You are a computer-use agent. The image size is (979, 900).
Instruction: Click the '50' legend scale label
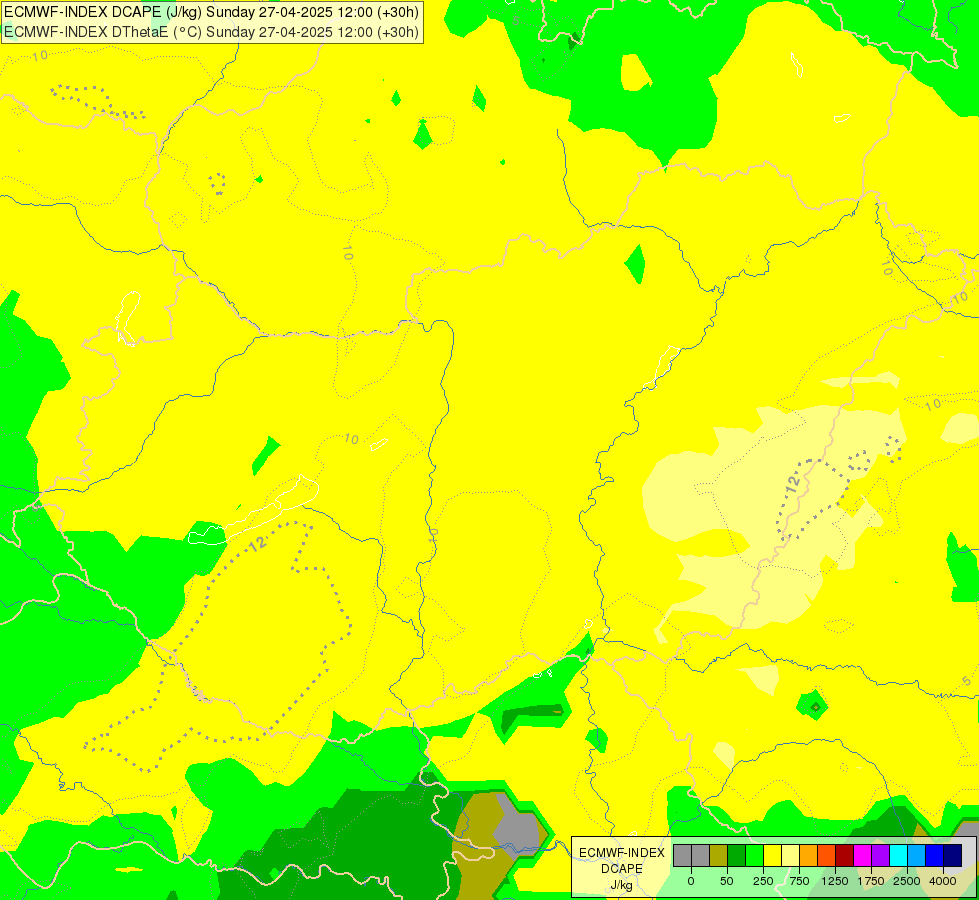(x=727, y=881)
